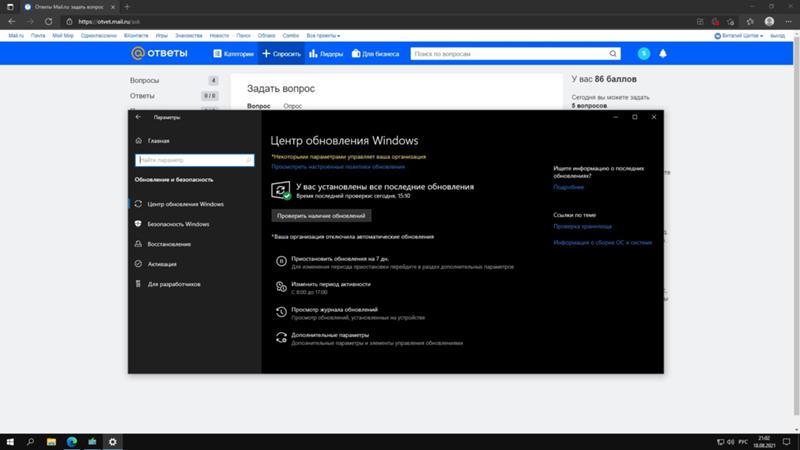Reload the page in the browser
Viewport: 800px width, 450px height.
(x=48, y=21)
